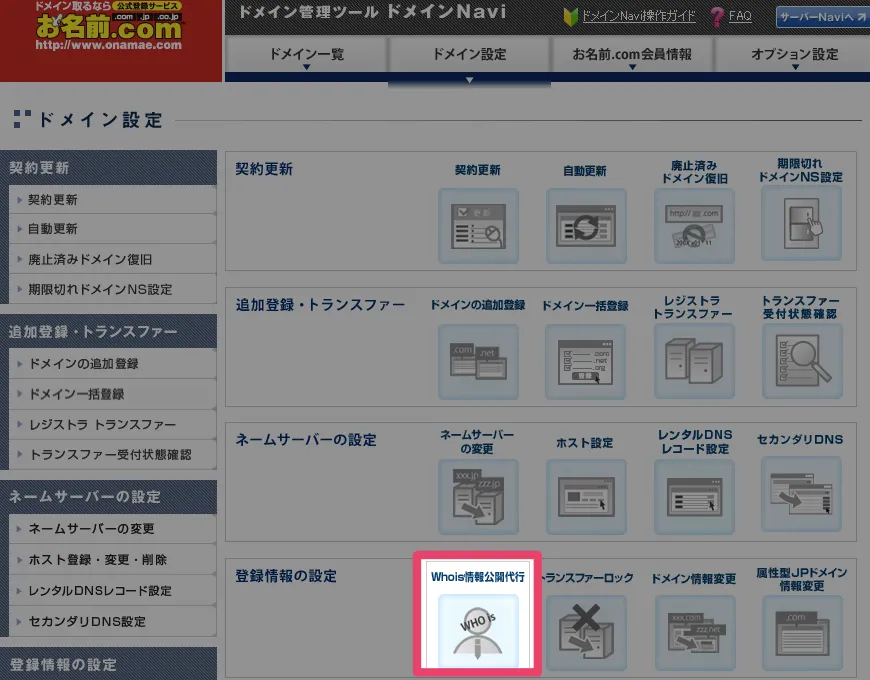Click the お名前.com logo

pos(110,35)
